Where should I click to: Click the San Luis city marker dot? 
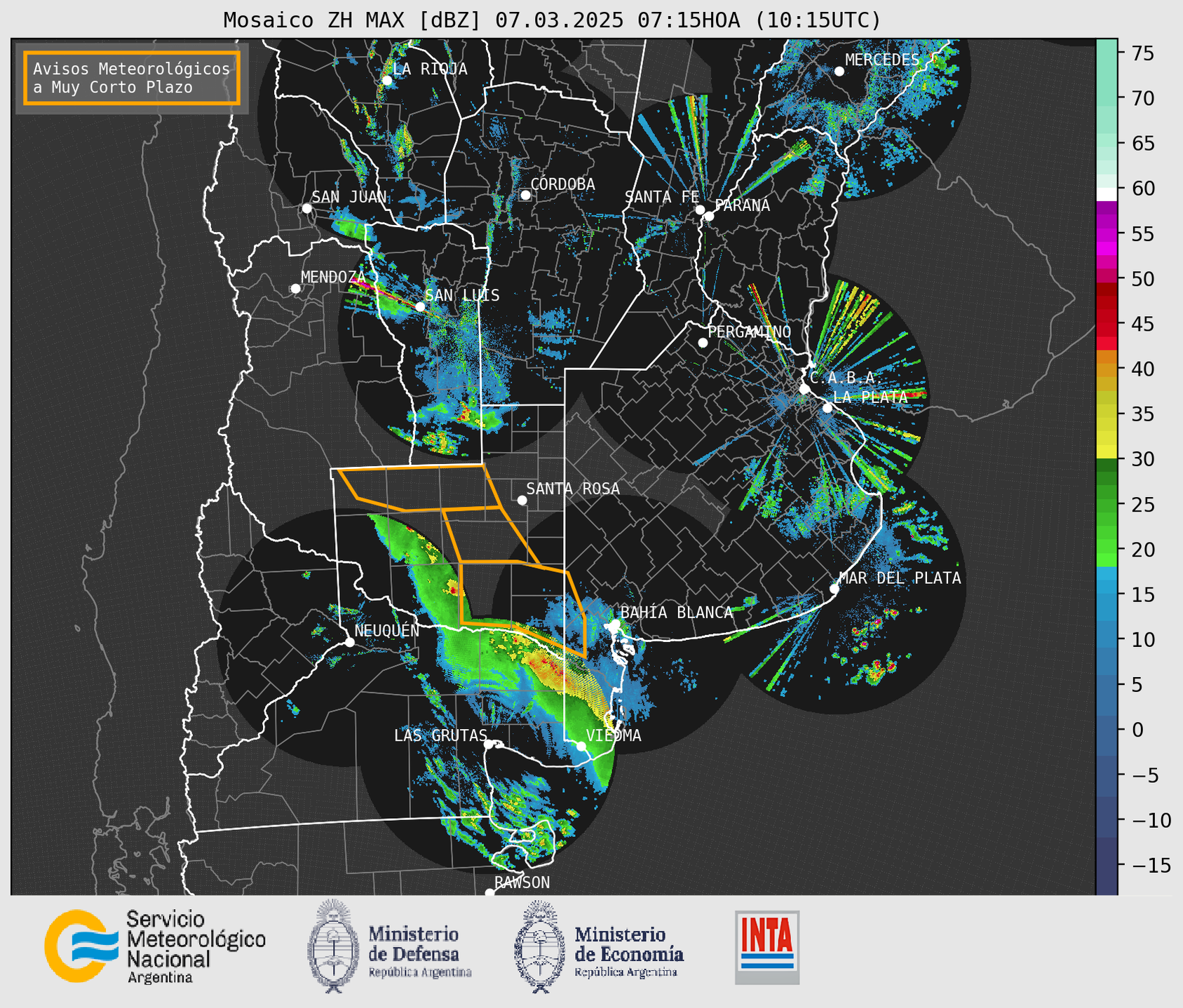(420, 306)
